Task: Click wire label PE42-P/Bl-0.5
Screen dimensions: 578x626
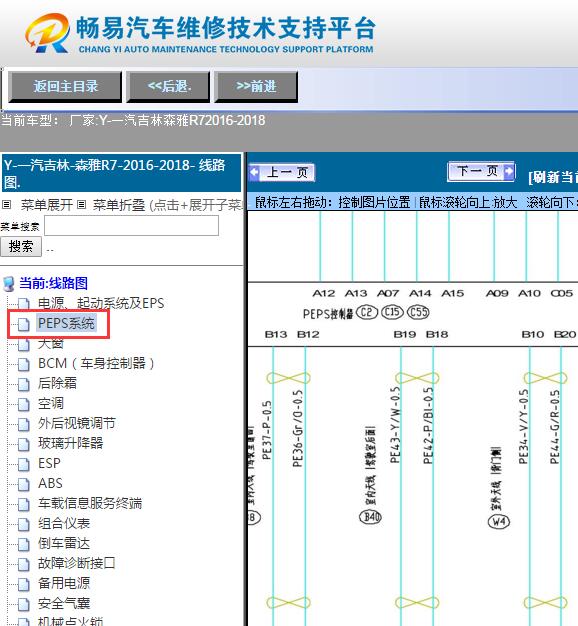Action: (428, 425)
